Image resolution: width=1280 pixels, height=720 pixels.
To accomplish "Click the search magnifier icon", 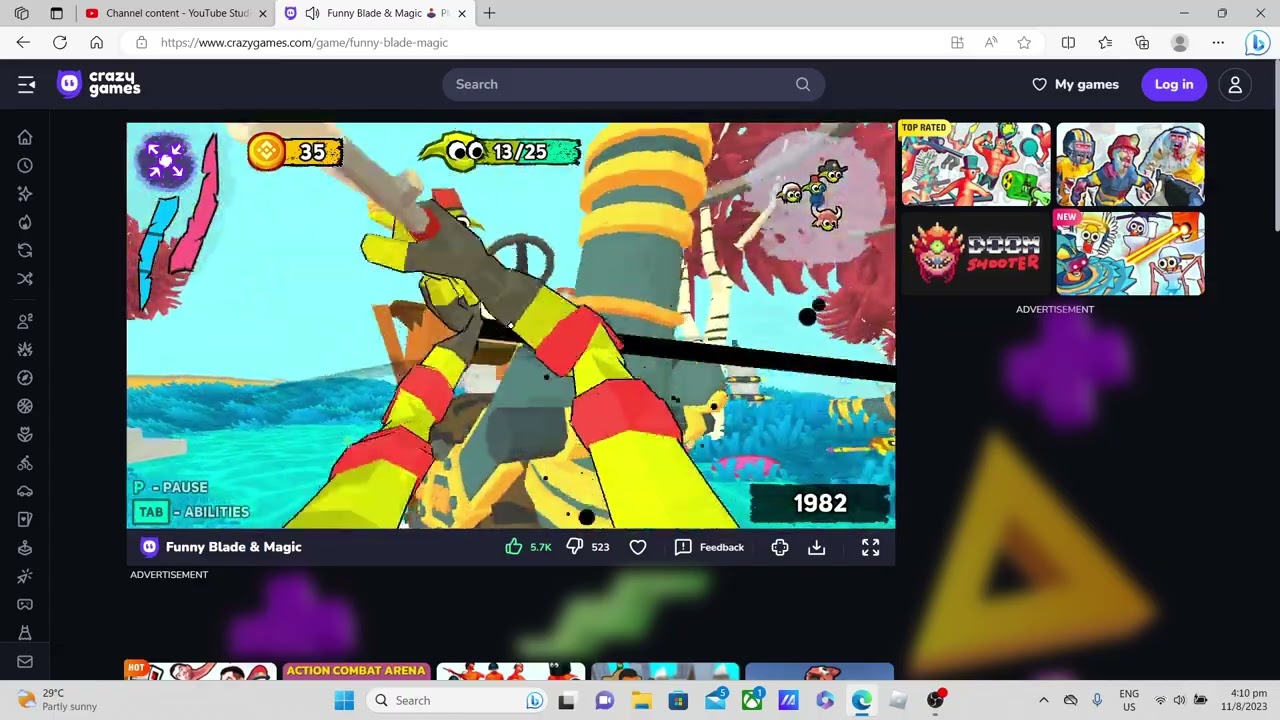I will pyautogui.click(x=803, y=85).
